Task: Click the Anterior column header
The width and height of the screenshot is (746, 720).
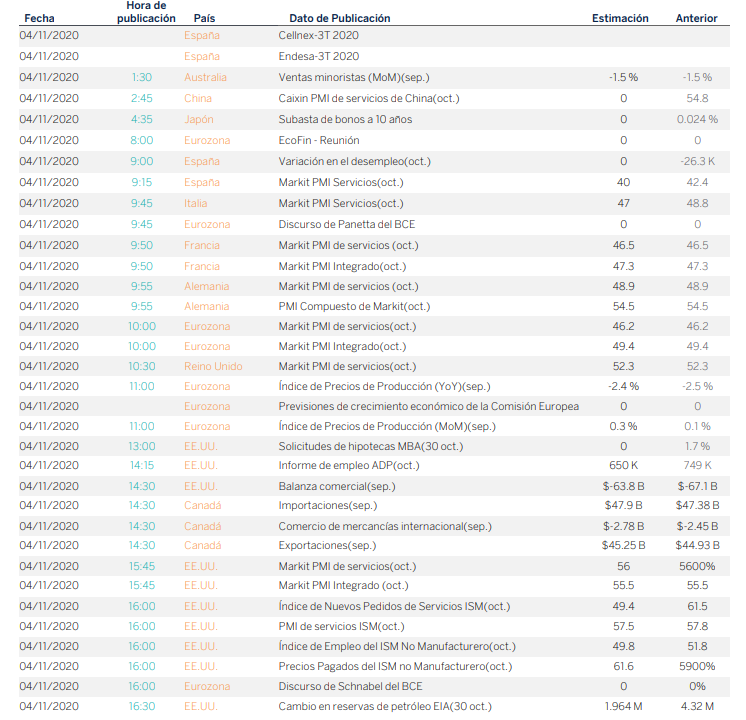Action: point(696,18)
